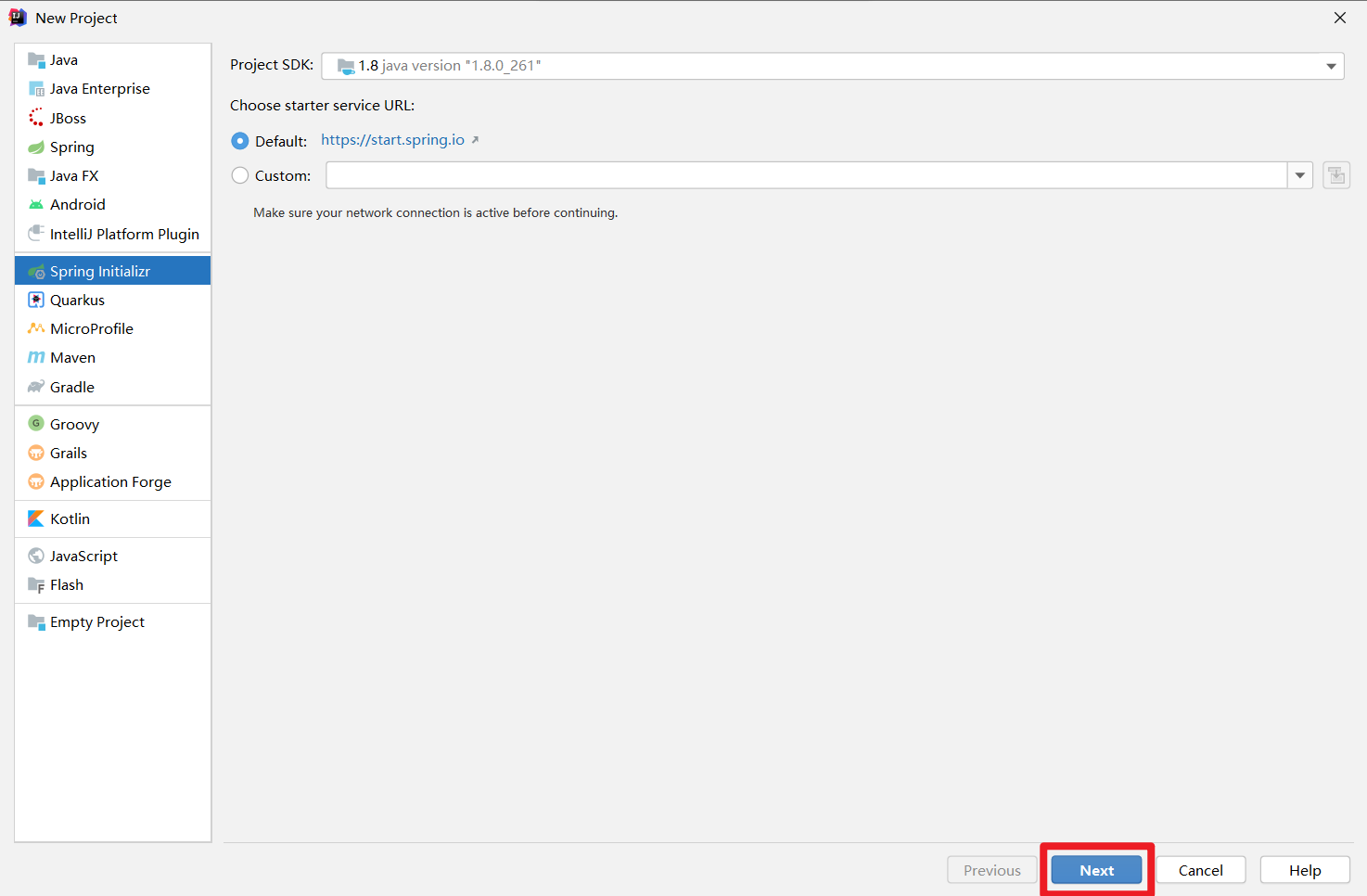
Task: Click the Java FX folder icon
Action: (36, 175)
